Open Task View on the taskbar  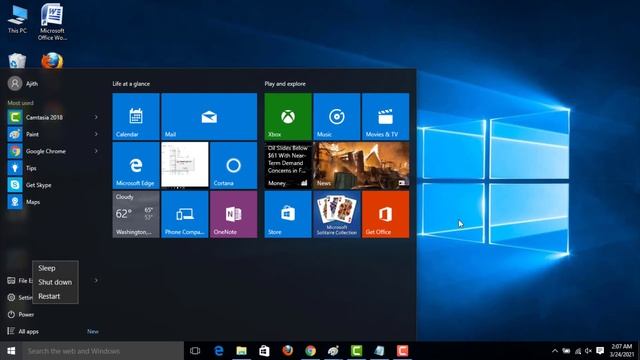click(x=195, y=351)
